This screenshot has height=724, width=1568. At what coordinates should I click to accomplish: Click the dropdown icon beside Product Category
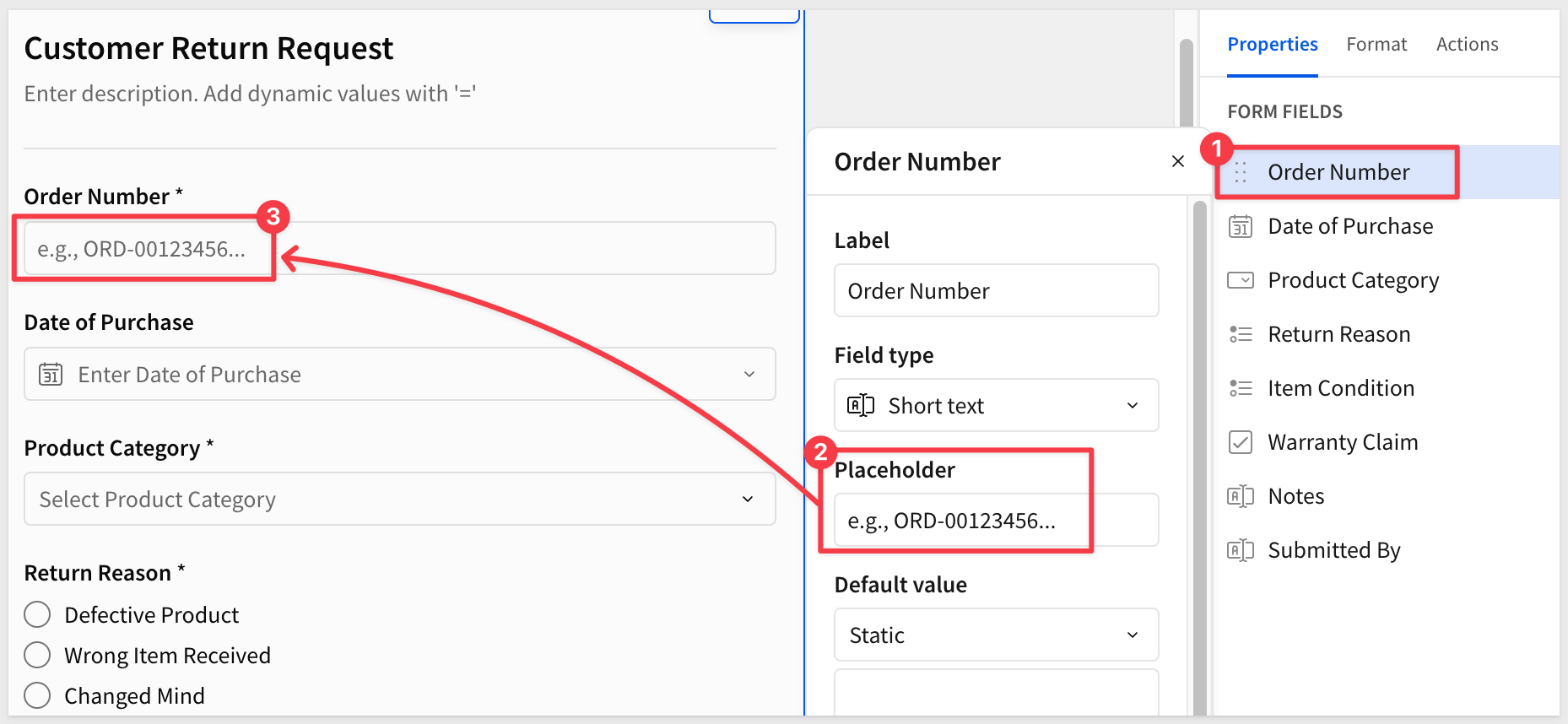click(1240, 280)
